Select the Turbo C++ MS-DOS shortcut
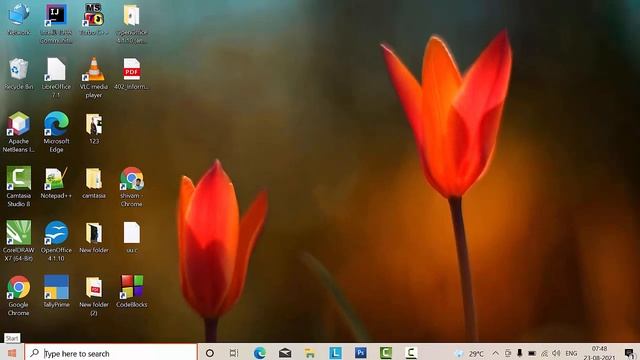 coord(93,20)
